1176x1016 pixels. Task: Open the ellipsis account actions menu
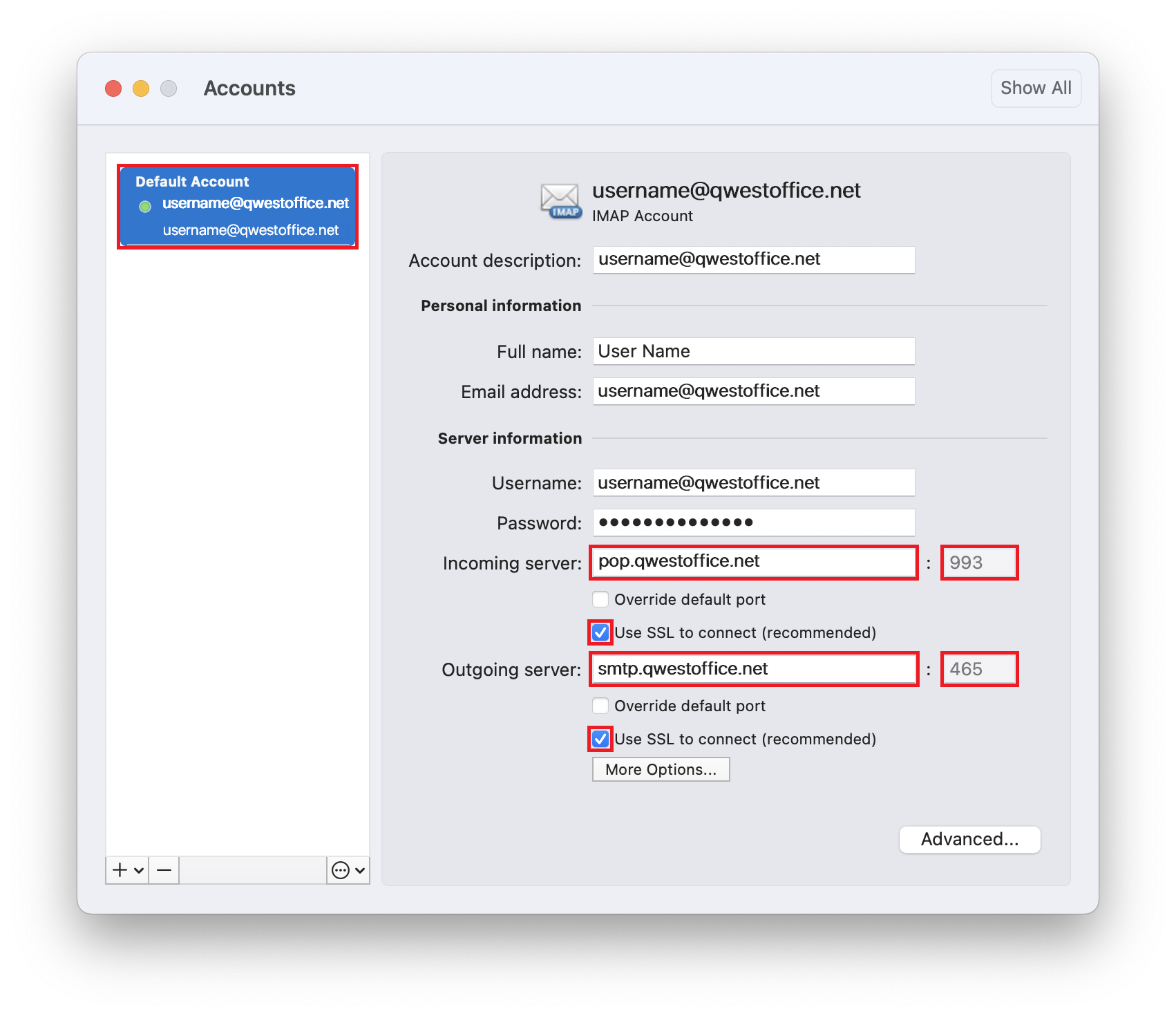pos(348,870)
